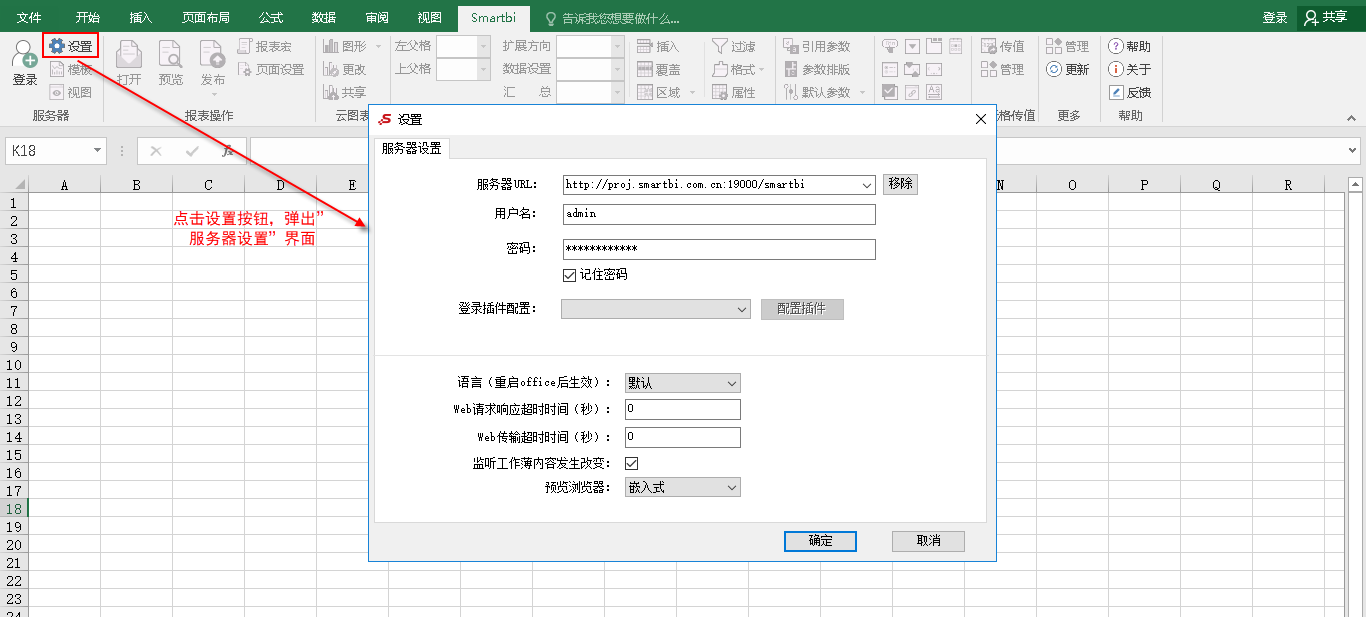Viewport: 1366px width, 617px height.
Task: Open 设置 gear button in Smartbi ribbon
Action: [70, 46]
